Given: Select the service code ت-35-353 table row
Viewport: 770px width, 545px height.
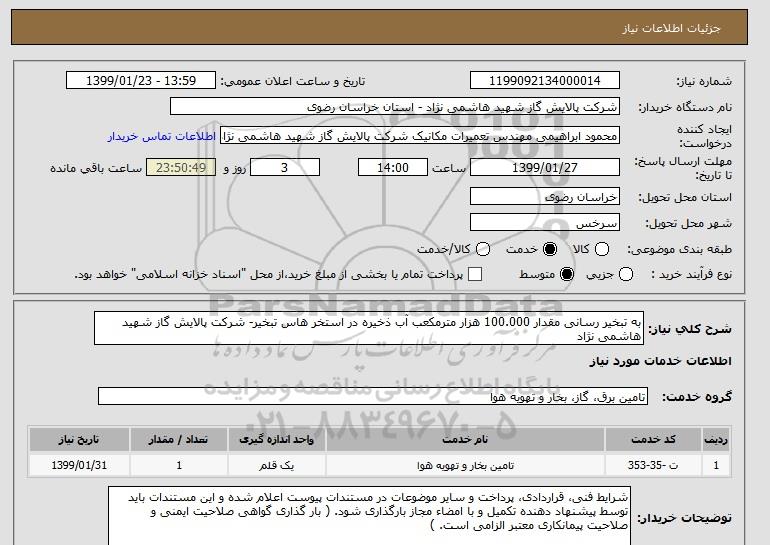Looking at the screenshot, I should coord(380,465).
